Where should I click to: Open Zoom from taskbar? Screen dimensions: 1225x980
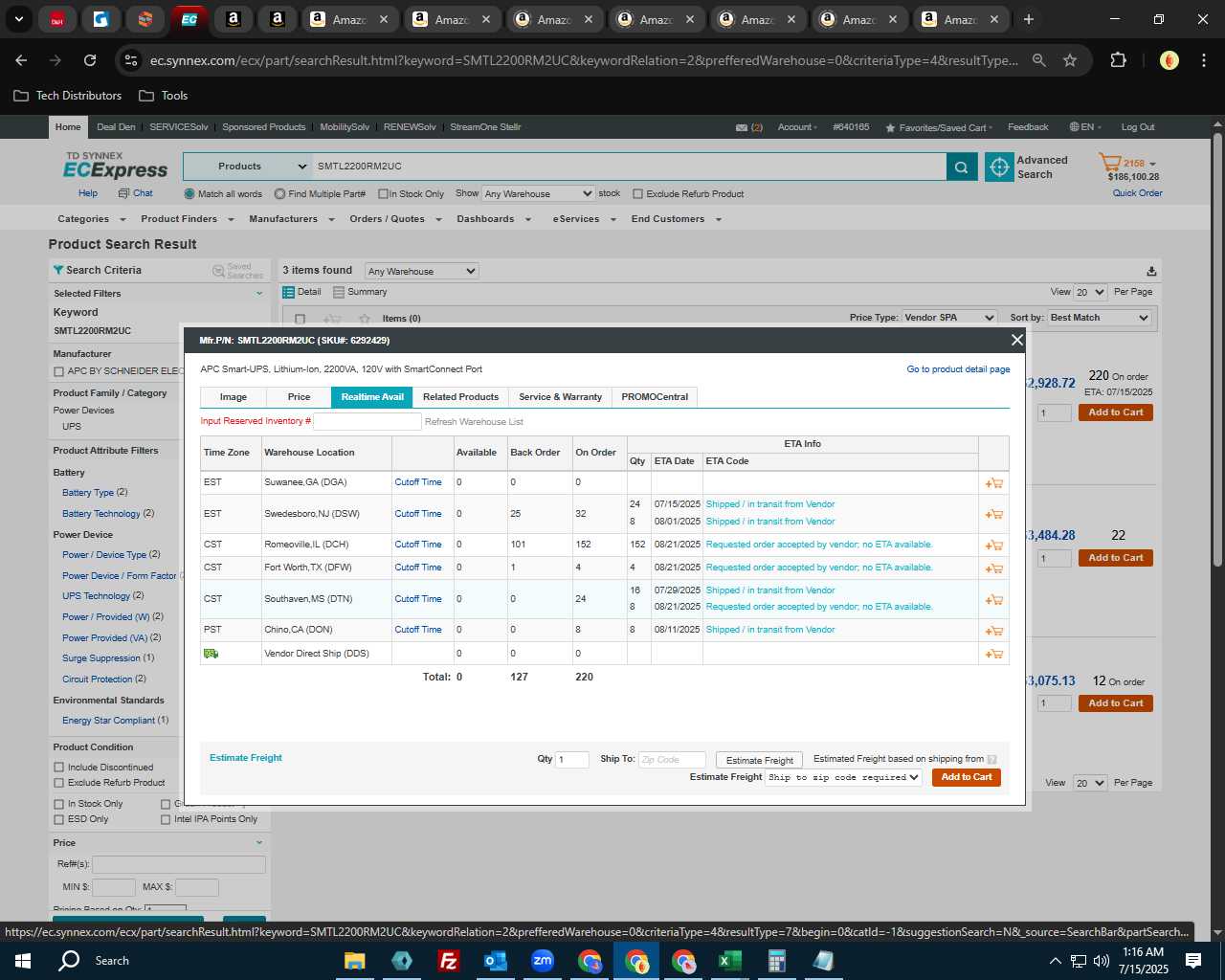click(543, 961)
